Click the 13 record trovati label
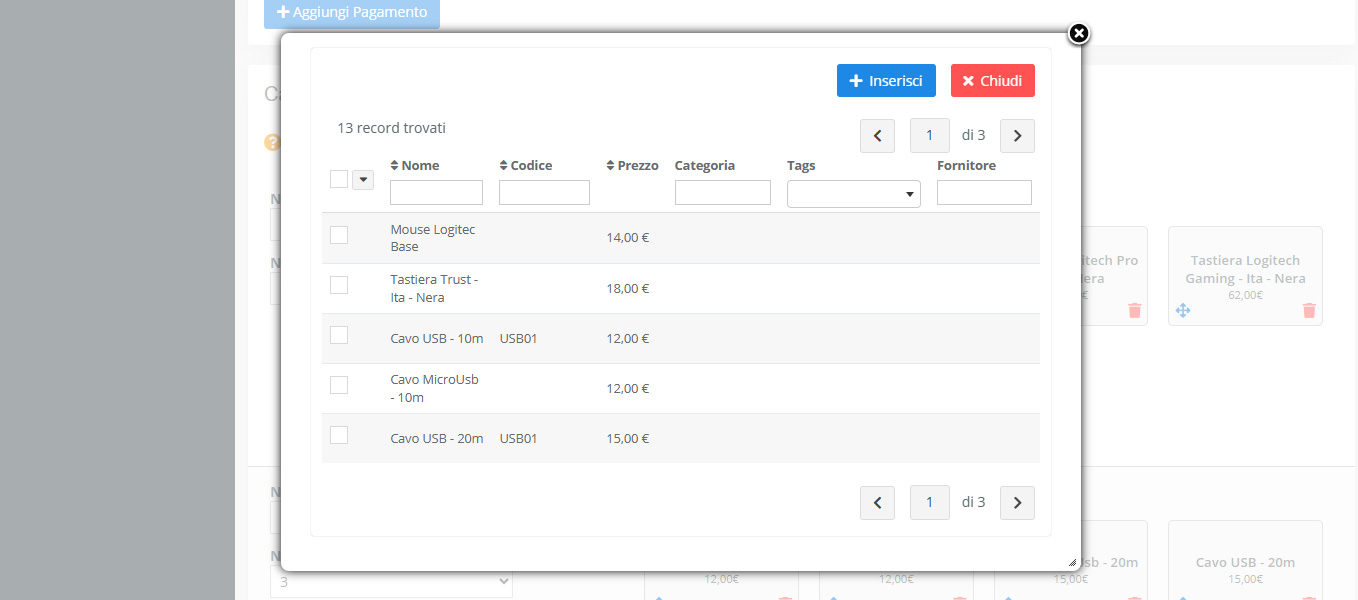Screen dimensions: 1358x600 pos(392,128)
